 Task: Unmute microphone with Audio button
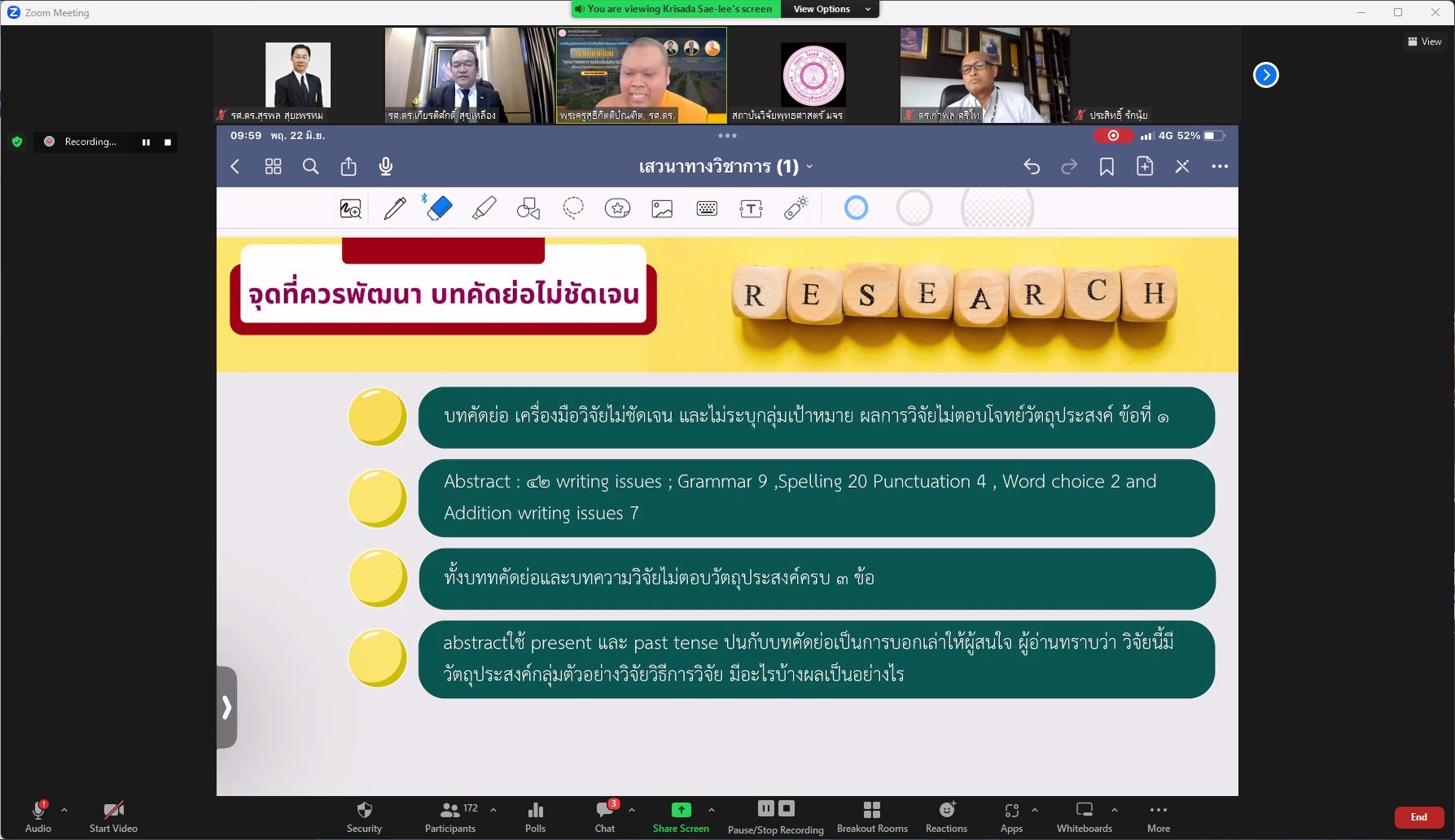[x=38, y=816]
